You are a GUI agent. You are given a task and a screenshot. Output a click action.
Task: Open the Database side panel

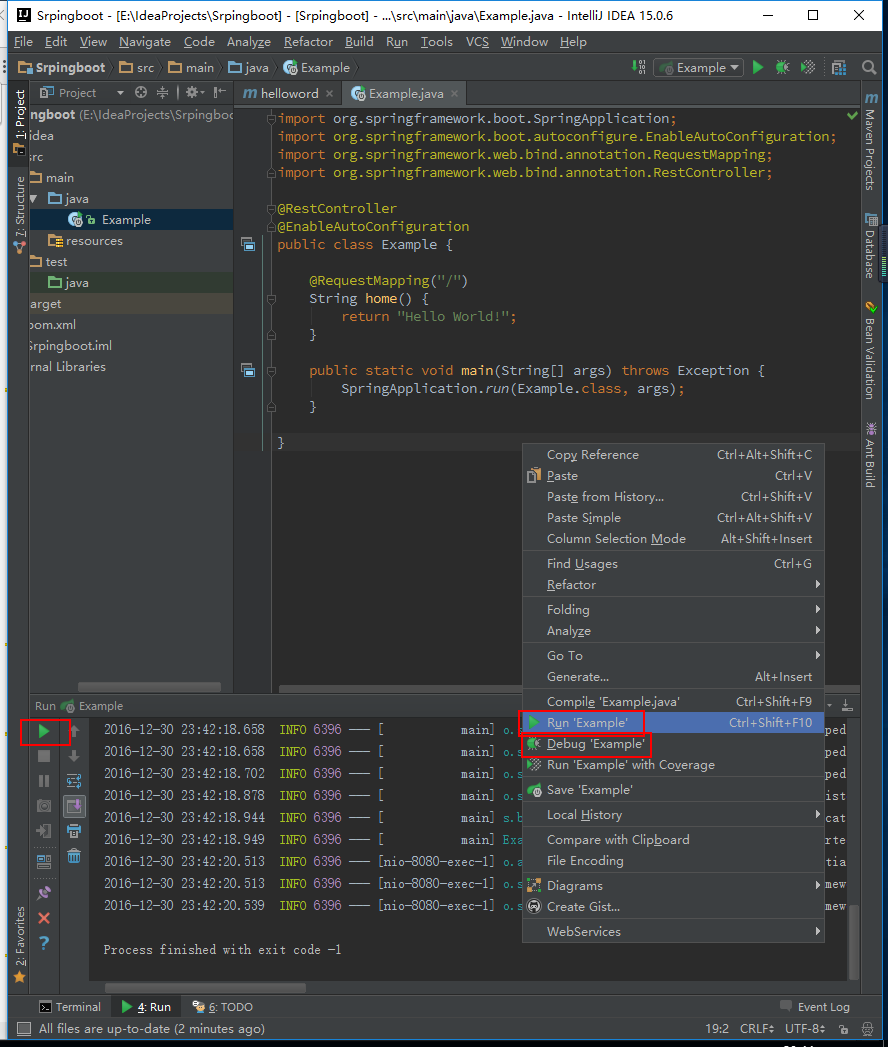[870, 246]
